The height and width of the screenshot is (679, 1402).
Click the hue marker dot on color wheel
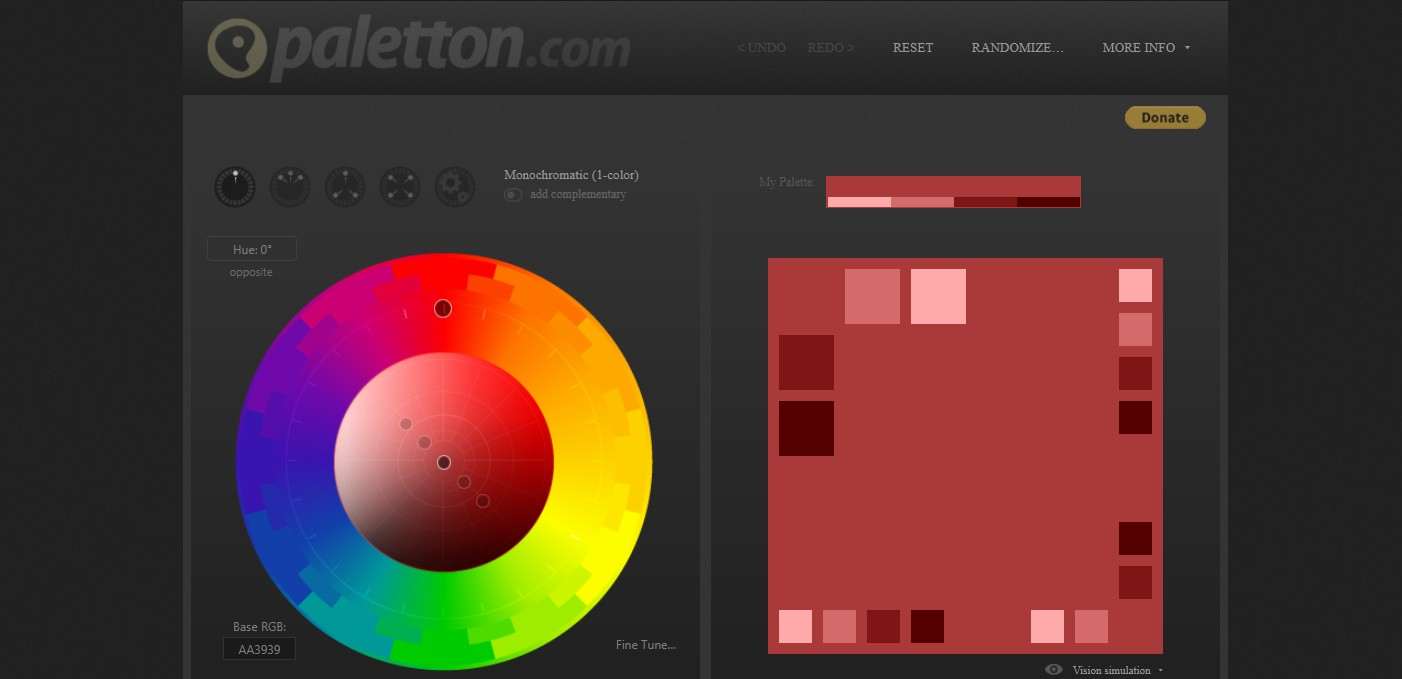click(x=443, y=309)
